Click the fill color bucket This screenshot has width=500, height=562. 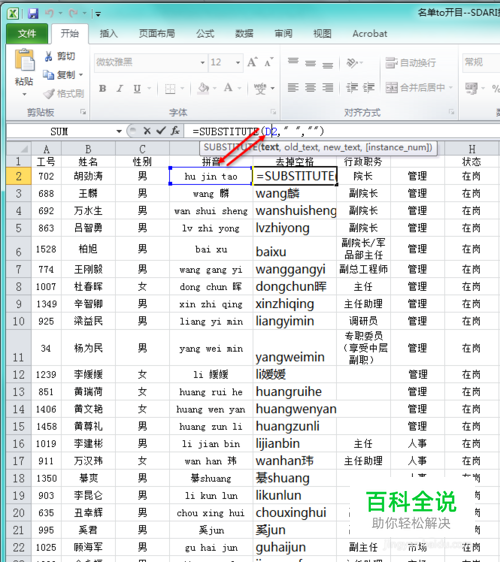(204, 88)
